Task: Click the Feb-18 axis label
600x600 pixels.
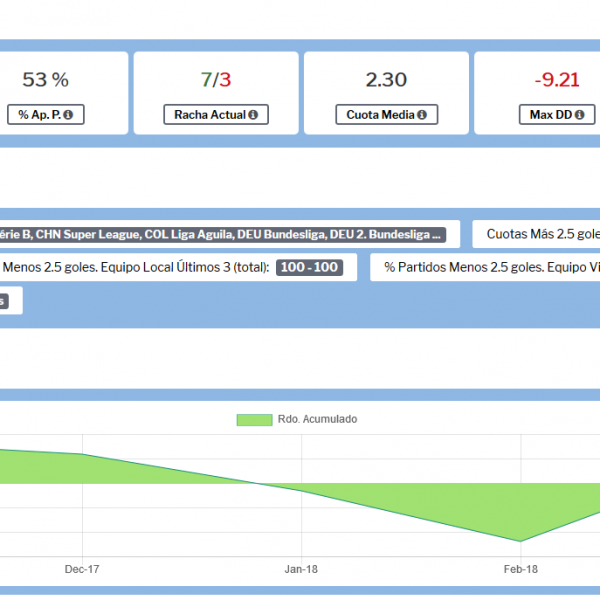Action: tap(521, 569)
